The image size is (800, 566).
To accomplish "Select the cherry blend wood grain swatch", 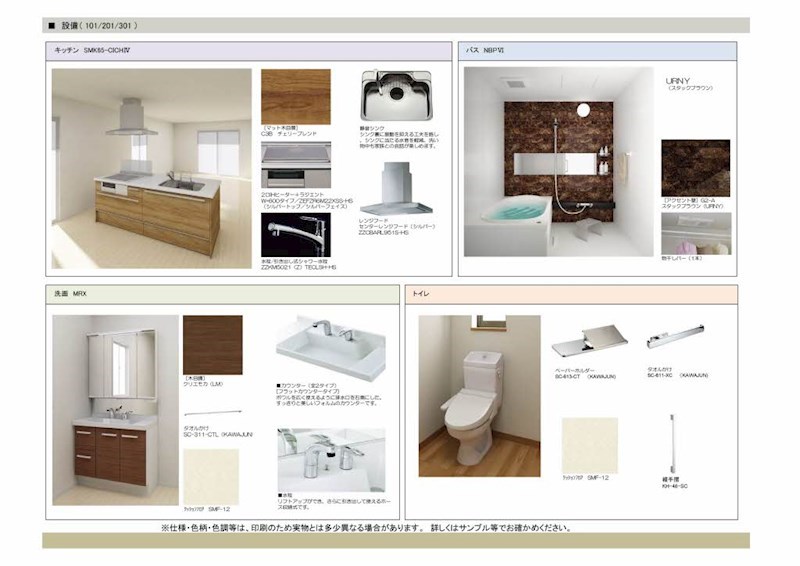I will click(x=295, y=96).
